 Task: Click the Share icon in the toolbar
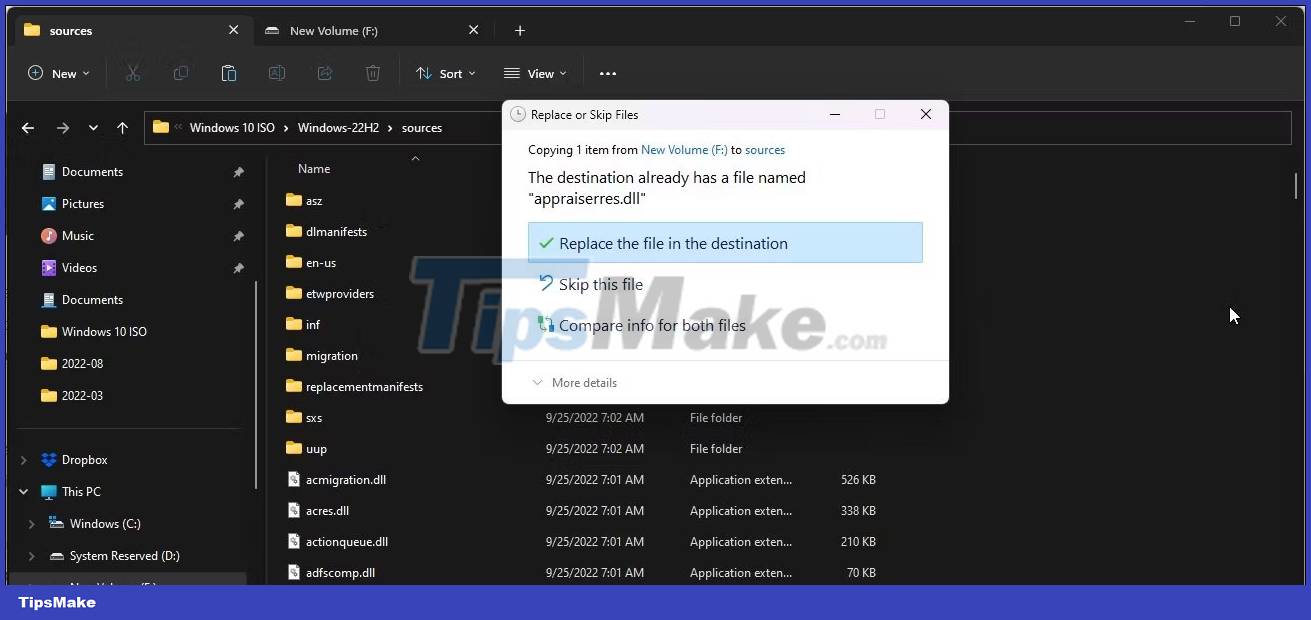tap(324, 73)
